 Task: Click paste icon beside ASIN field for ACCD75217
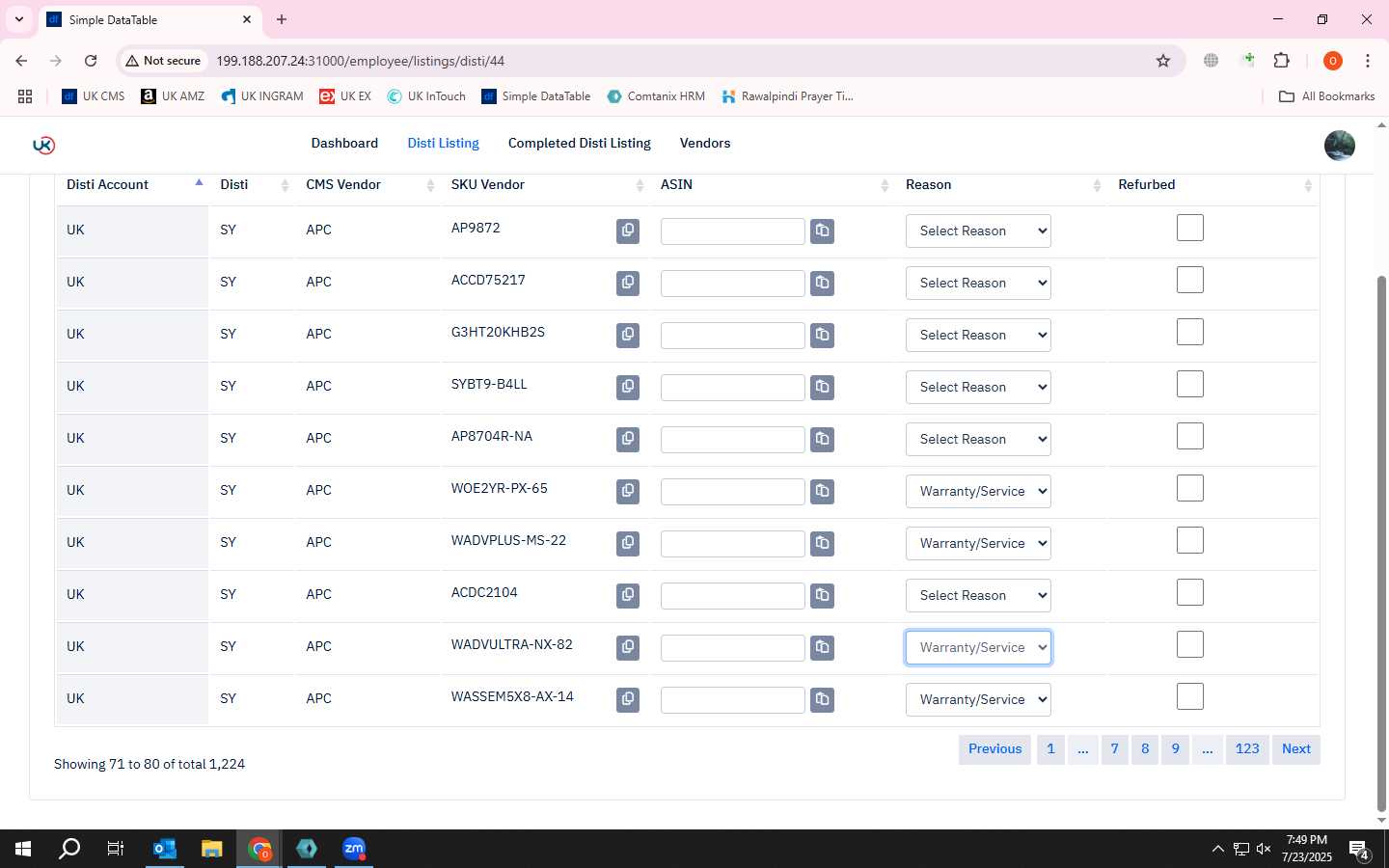pos(822,283)
